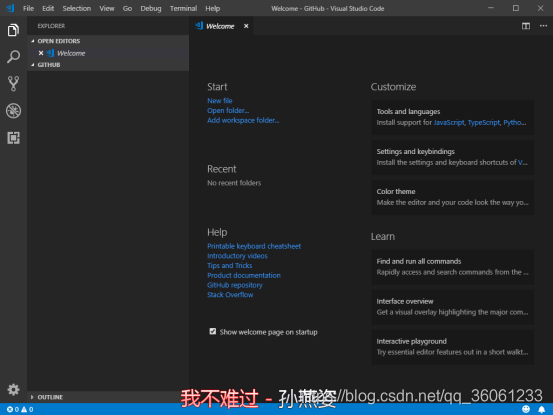553x415 pixels.
Task: Collapse the GITHUB folder section
Action: 108,65
